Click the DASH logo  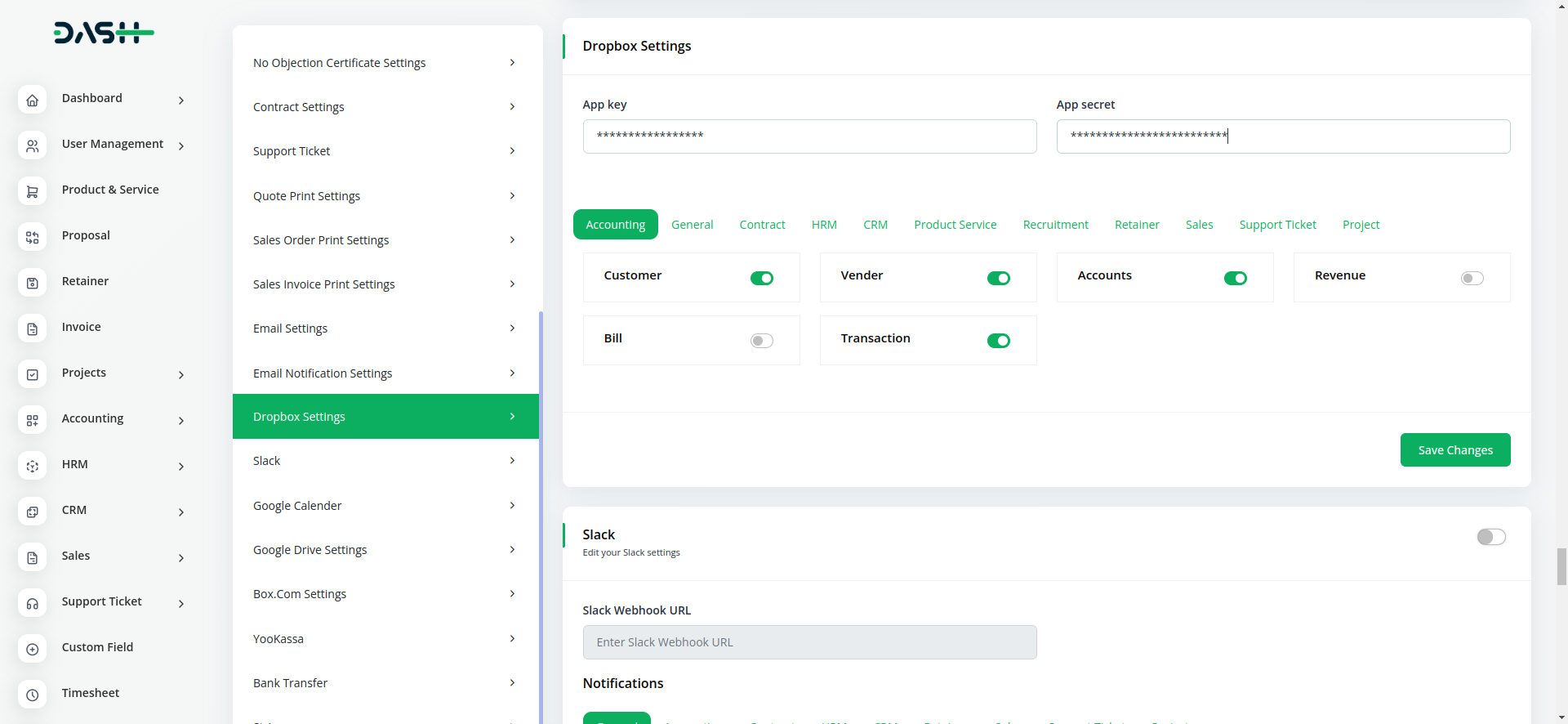(x=104, y=33)
